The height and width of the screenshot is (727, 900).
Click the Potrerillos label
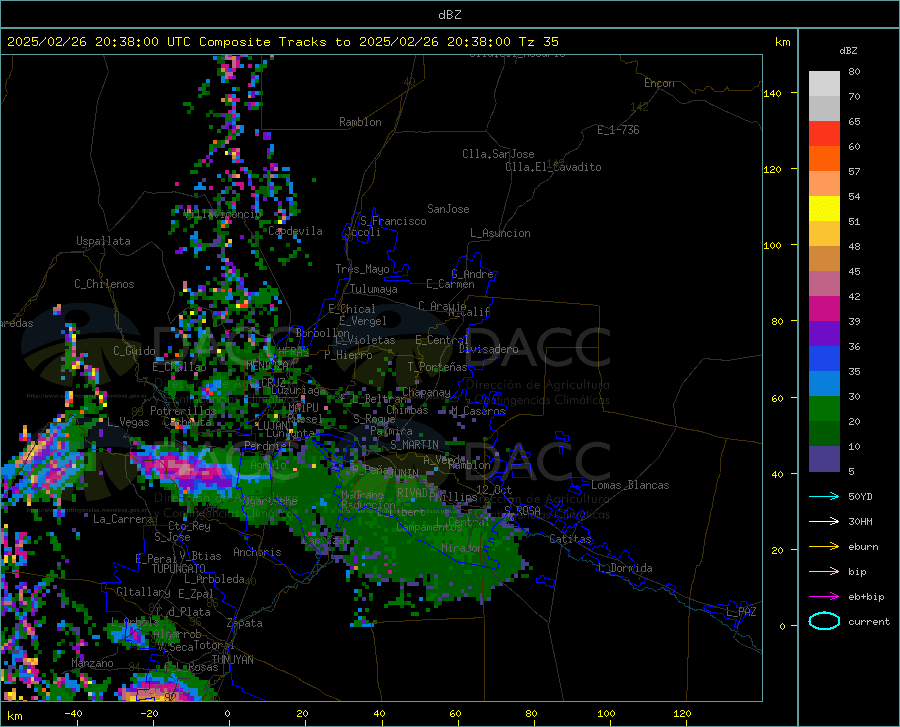pos(183,411)
